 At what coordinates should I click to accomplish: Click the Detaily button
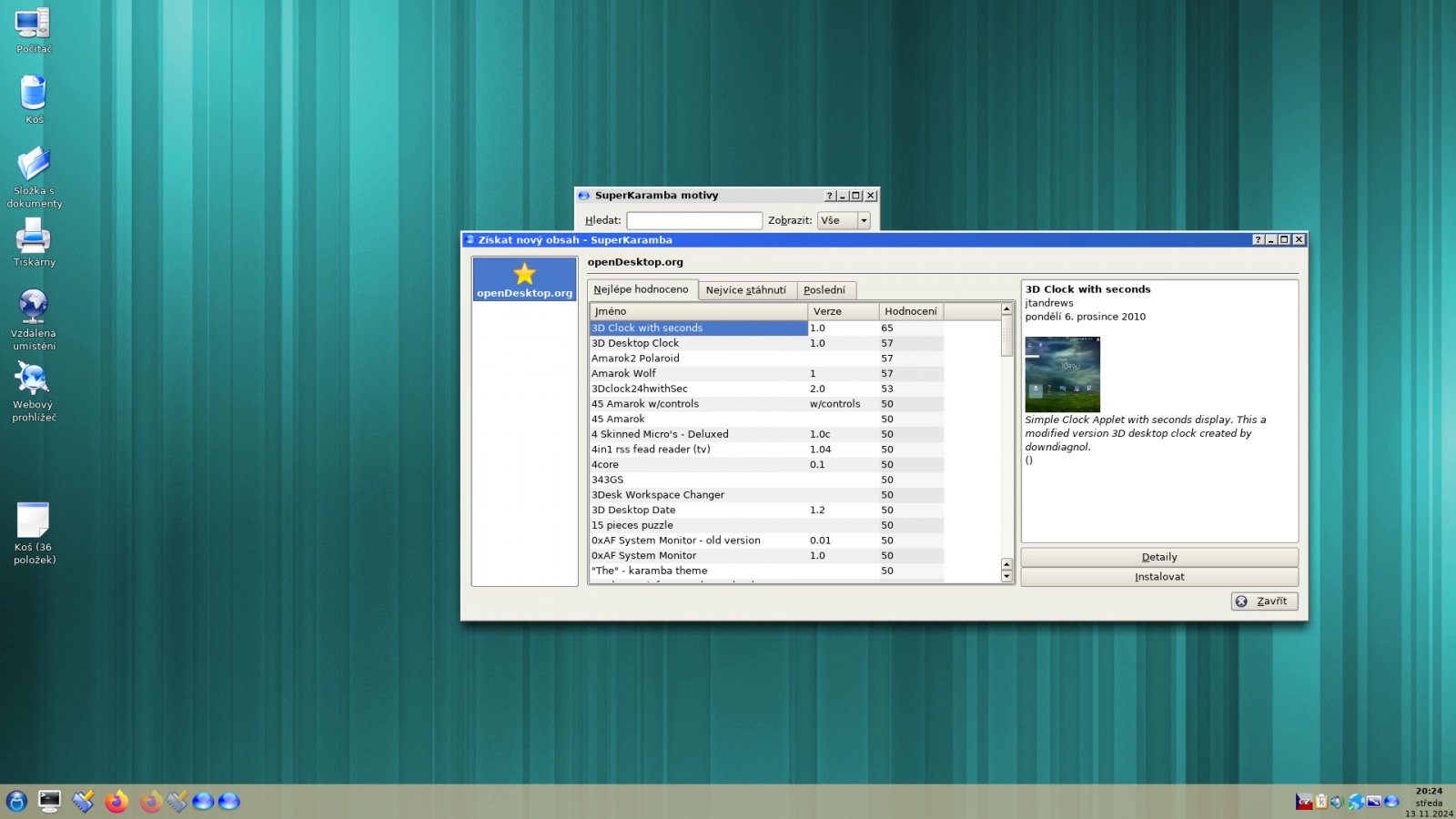[x=1159, y=557]
